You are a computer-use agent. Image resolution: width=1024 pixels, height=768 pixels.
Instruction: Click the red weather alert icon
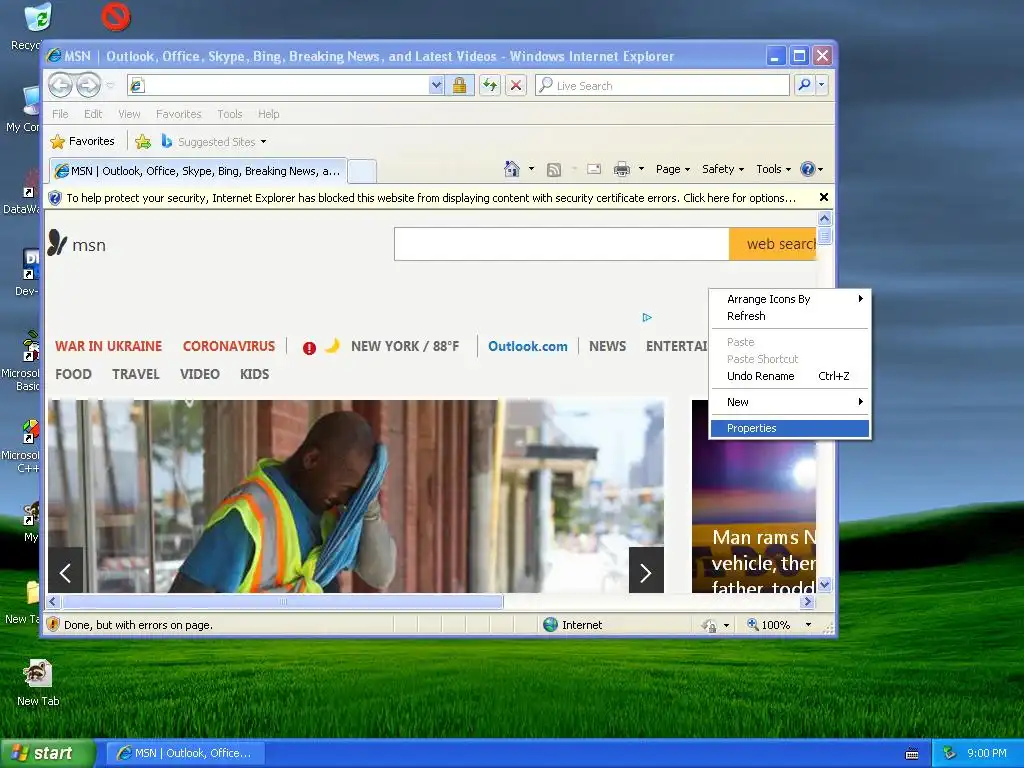pyautogui.click(x=310, y=348)
